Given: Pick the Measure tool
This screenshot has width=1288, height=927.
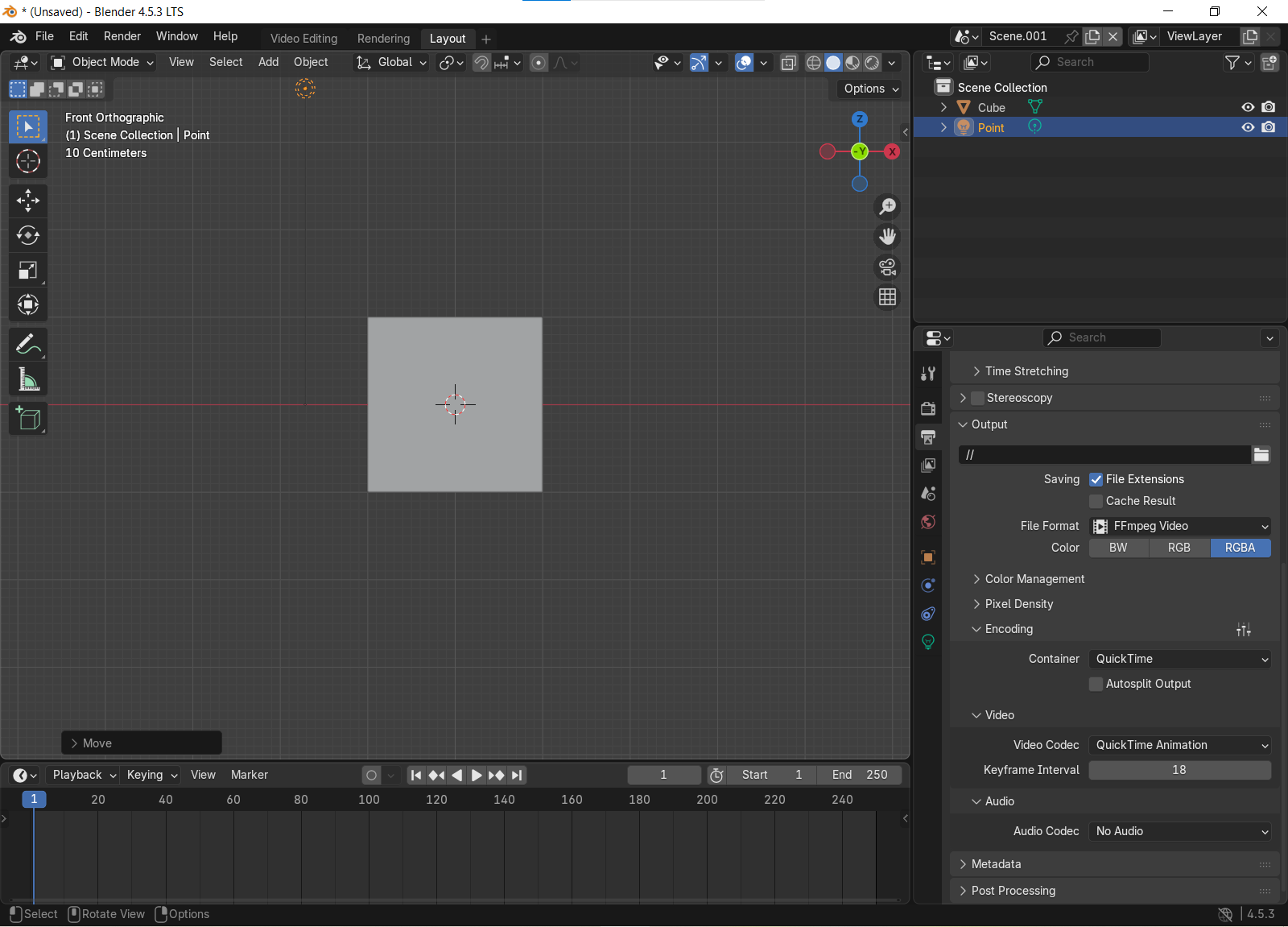Looking at the screenshot, I should 28,379.
